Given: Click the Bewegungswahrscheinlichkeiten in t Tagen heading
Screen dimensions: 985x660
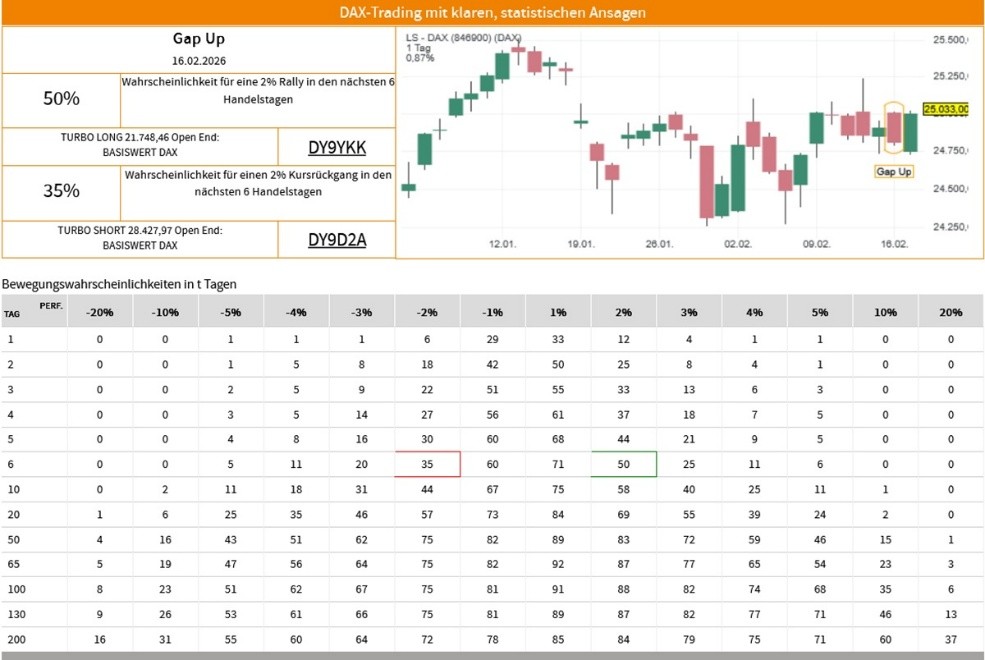Looking at the screenshot, I should click(119, 284).
